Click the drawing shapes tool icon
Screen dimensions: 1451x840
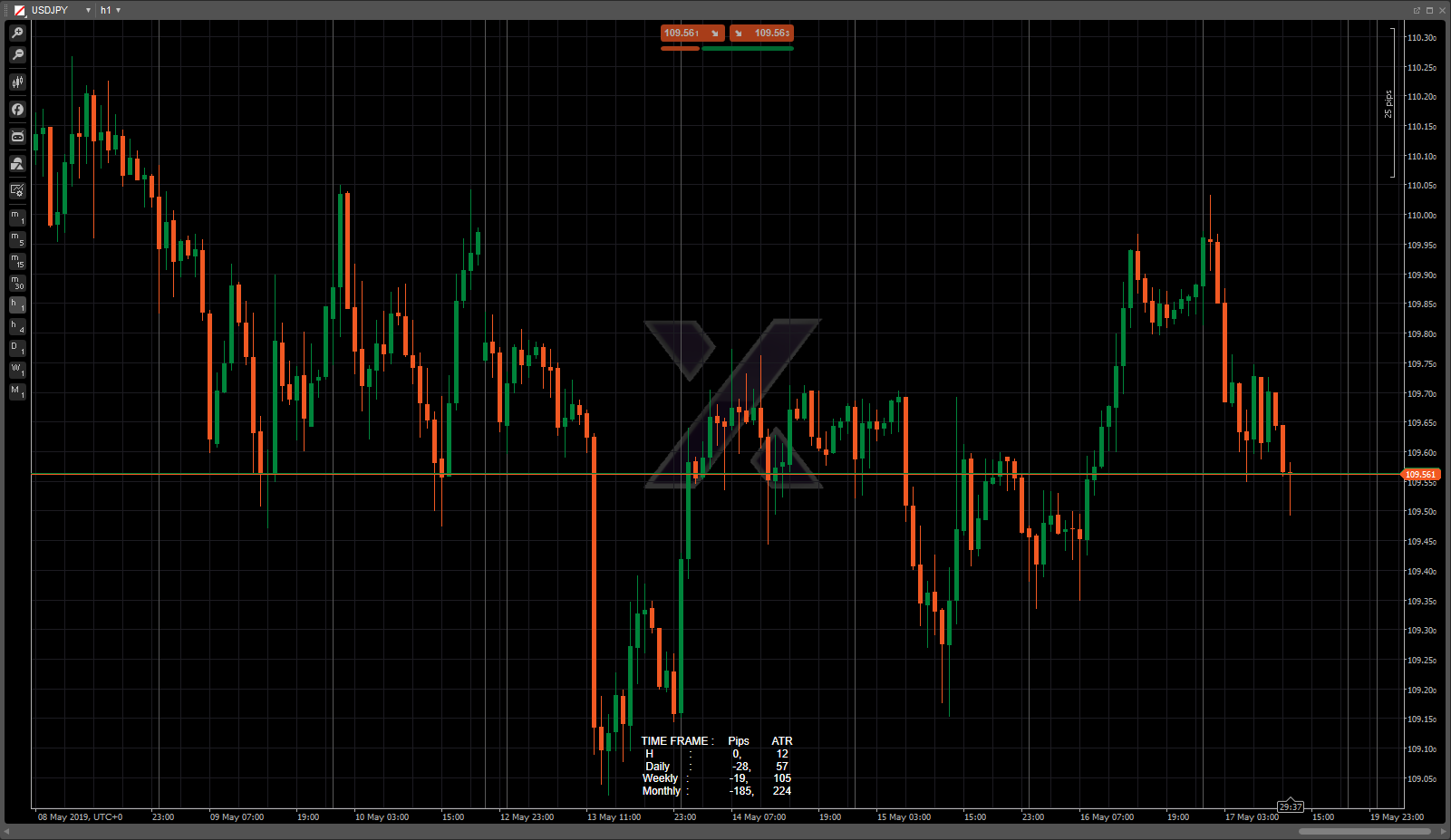point(17,164)
